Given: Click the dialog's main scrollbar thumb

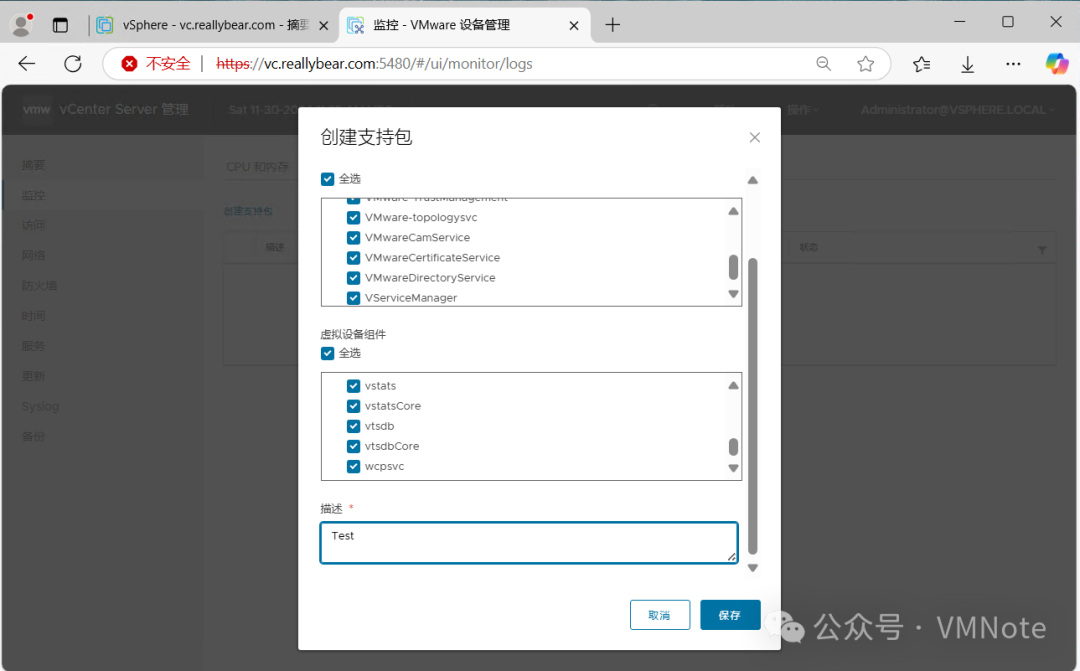Looking at the screenshot, I should pos(753,406).
